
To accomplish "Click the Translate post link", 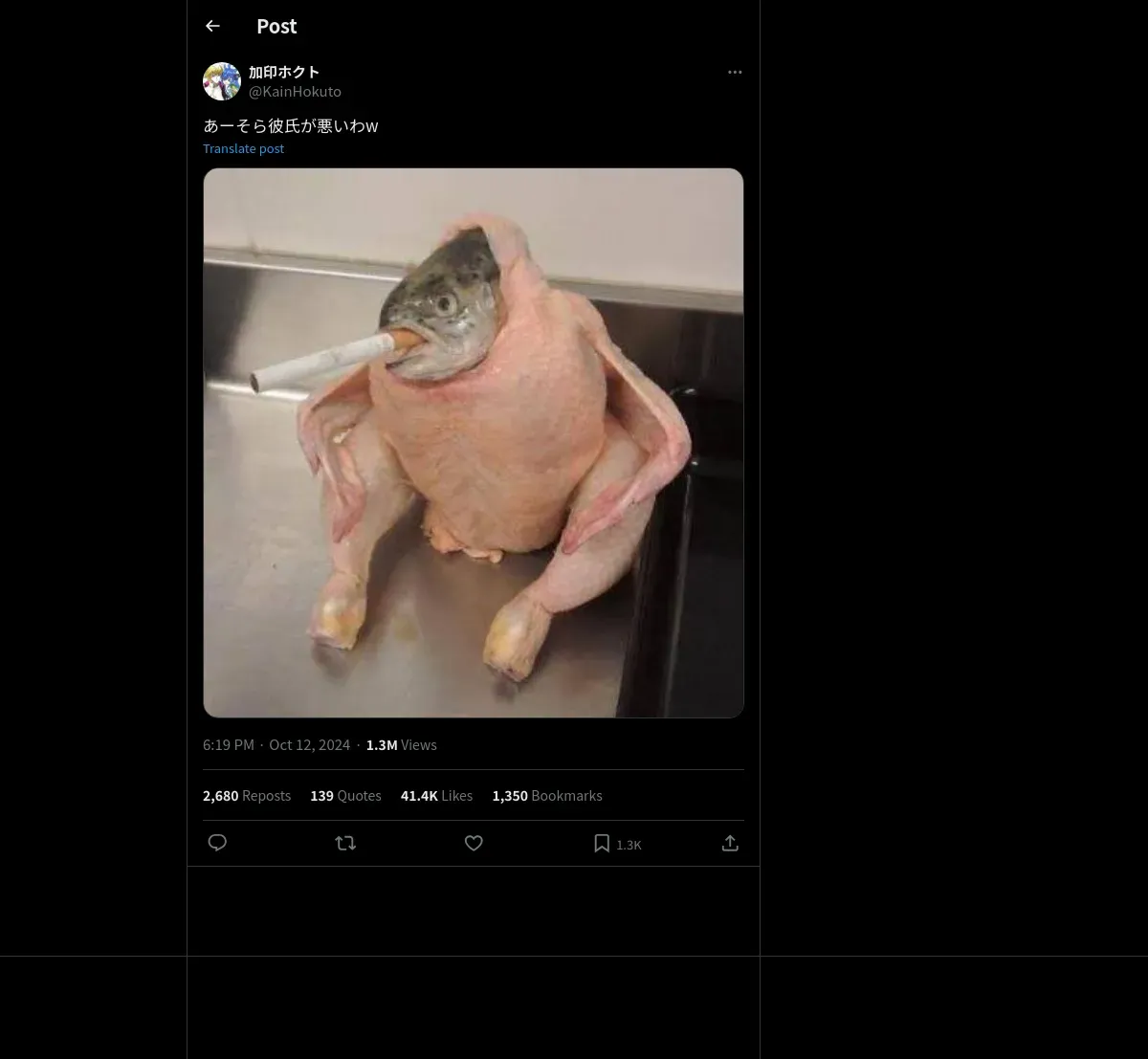I will (x=243, y=148).
